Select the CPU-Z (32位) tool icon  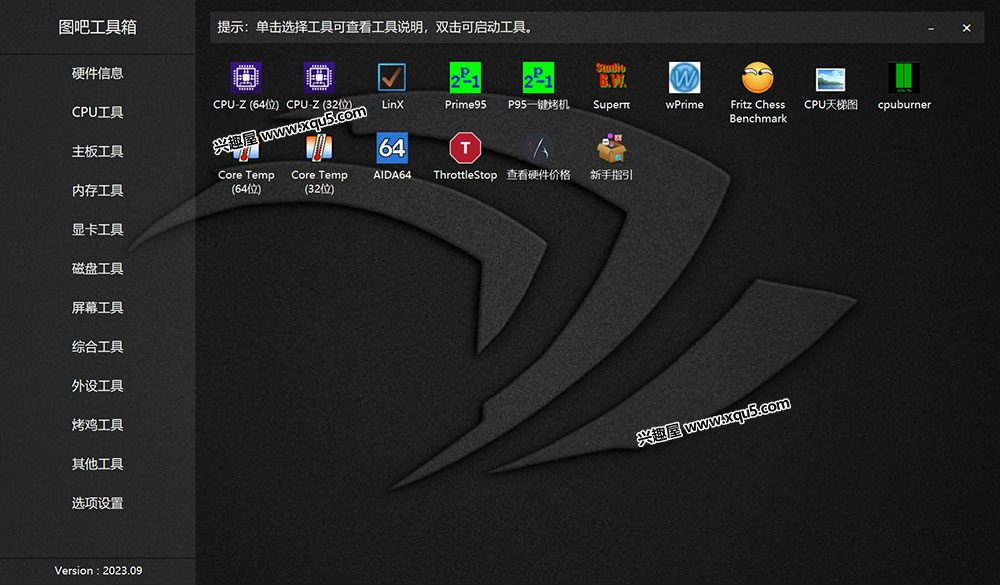click(319, 78)
